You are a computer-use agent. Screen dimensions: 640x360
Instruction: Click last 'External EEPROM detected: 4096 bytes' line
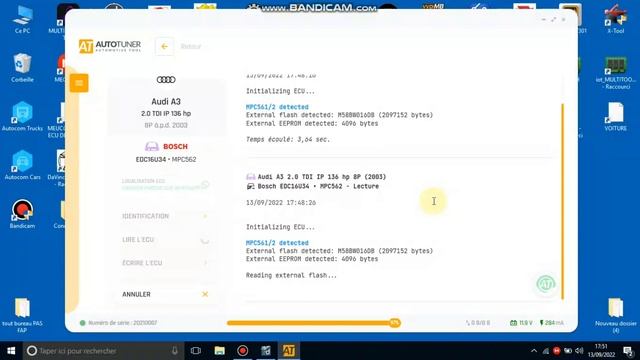(x=312, y=259)
